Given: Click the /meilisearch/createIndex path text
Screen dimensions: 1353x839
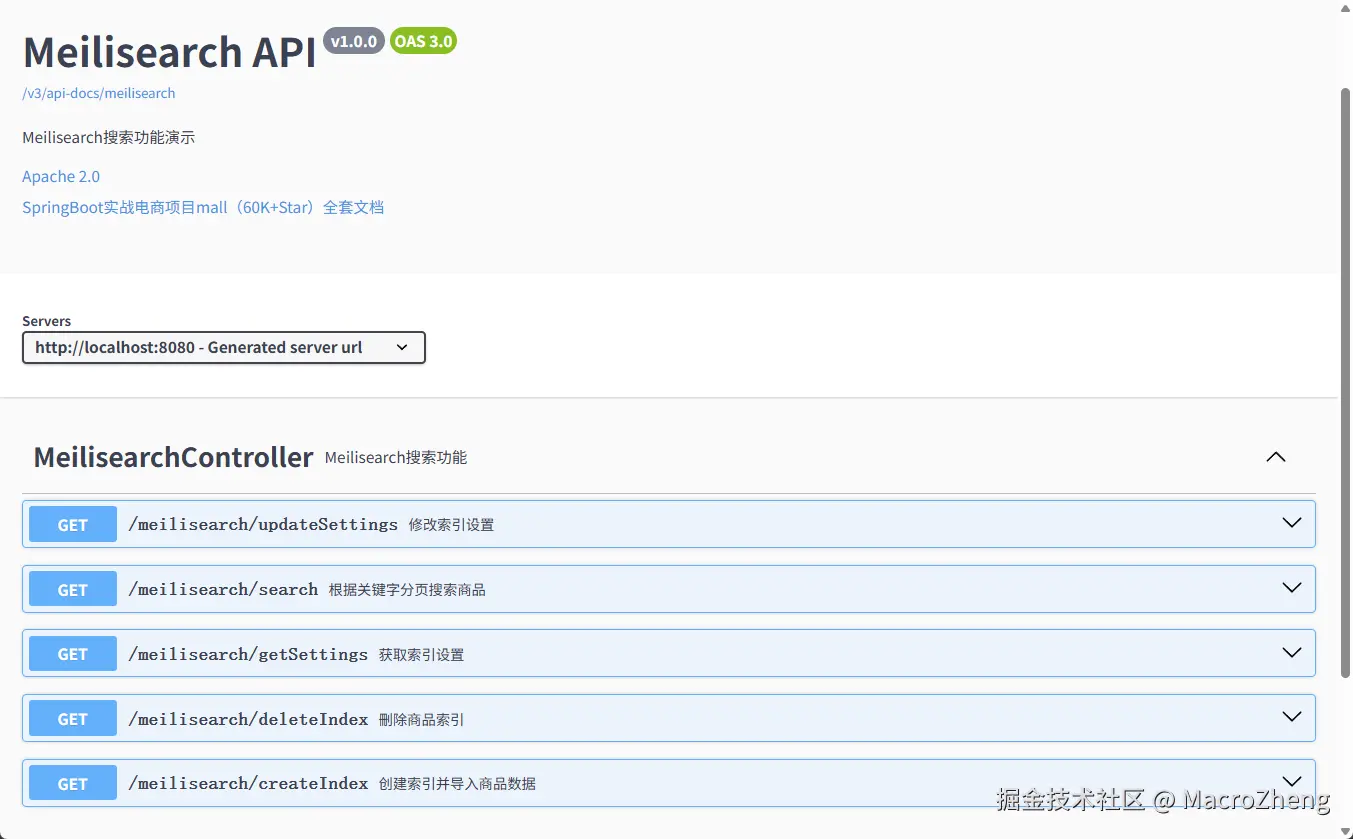Looking at the screenshot, I should [x=248, y=783].
